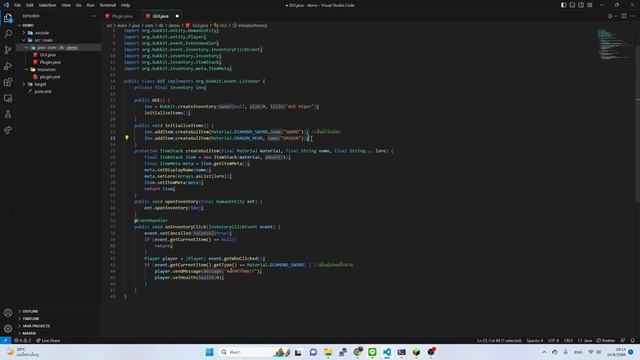Show errors and warnings problems count
The image size is (640, 360).
(x=22, y=340)
